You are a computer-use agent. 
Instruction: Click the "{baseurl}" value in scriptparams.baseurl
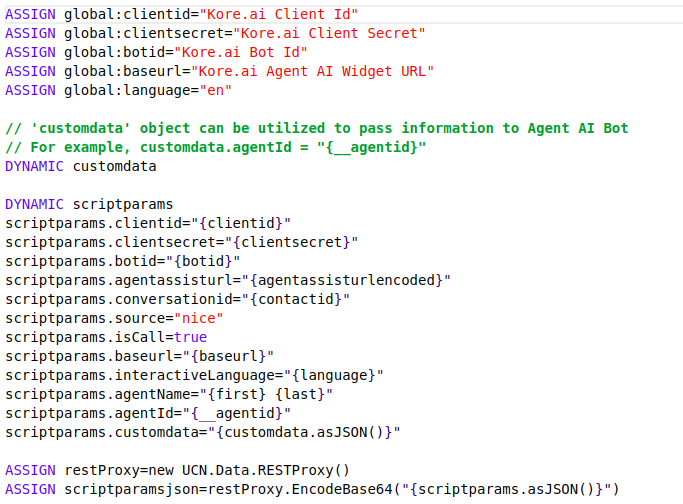229,356
